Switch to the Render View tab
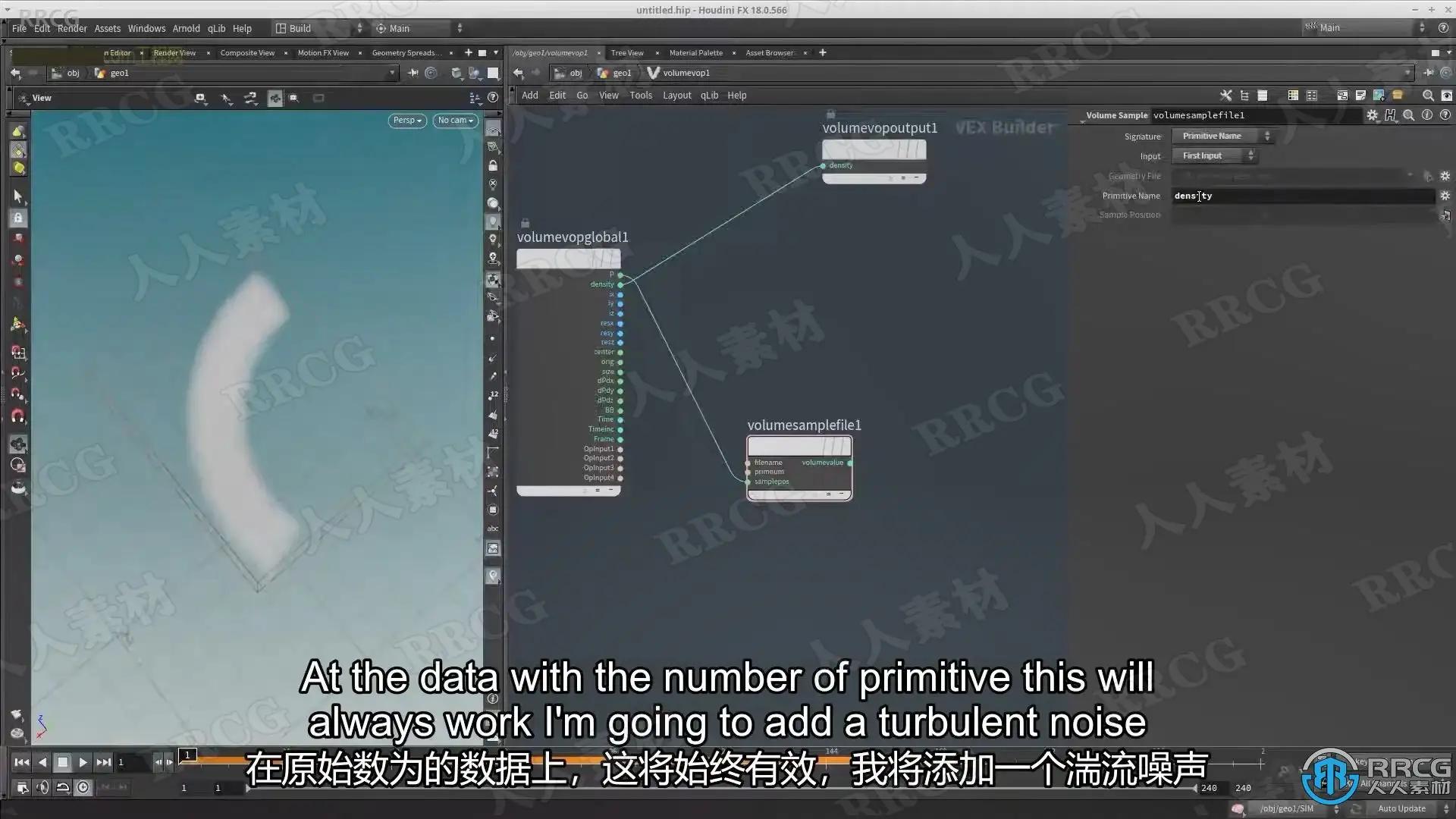The height and width of the screenshot is (819, 1456). (x=174, y=53)
